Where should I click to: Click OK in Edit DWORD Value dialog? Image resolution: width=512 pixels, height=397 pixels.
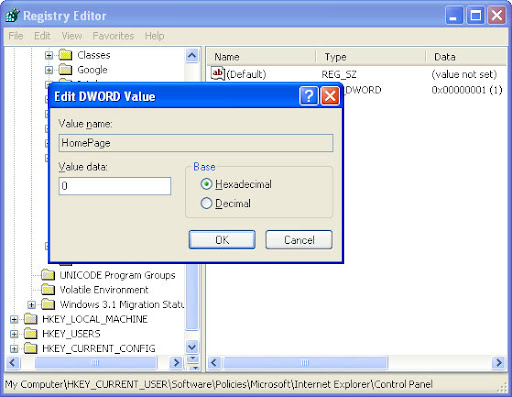coord(222,240)
